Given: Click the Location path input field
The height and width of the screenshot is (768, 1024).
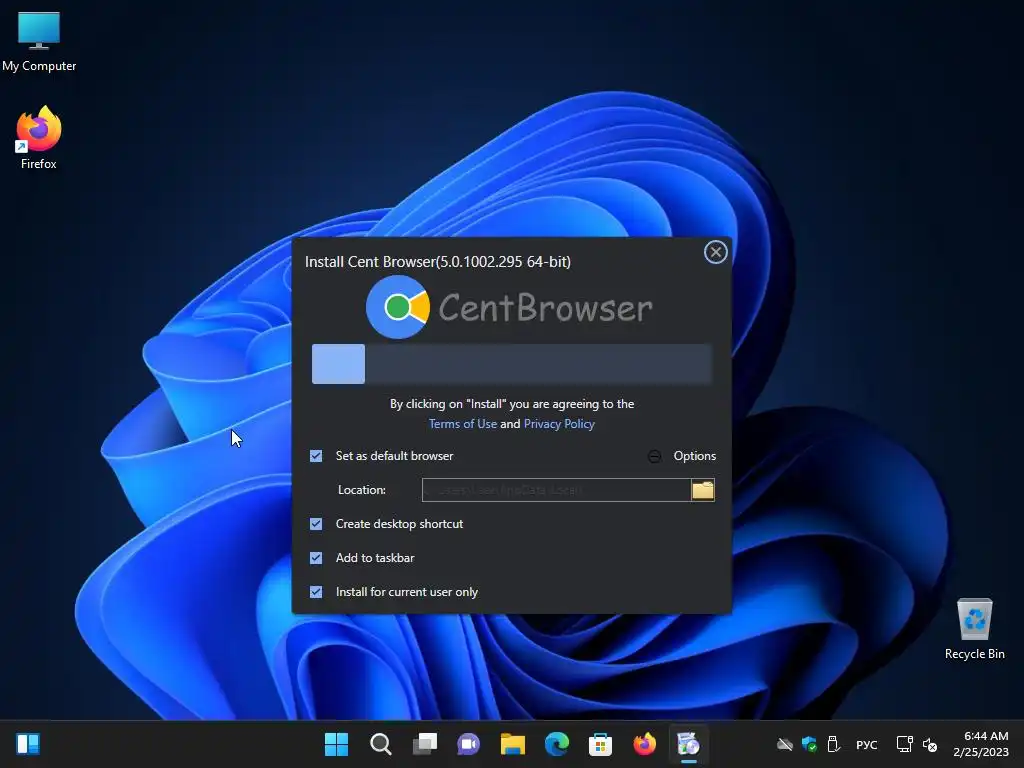Looking at the screenshot, I should pyautogui.click(x=556, y=490).
